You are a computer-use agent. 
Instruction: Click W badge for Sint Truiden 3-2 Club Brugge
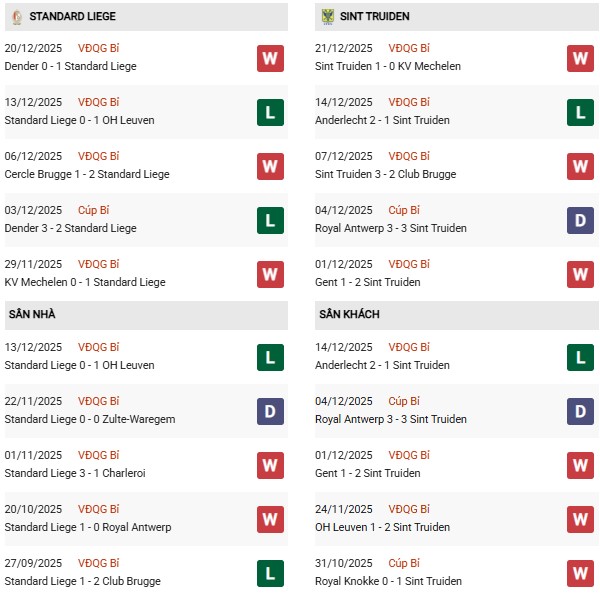580,166
